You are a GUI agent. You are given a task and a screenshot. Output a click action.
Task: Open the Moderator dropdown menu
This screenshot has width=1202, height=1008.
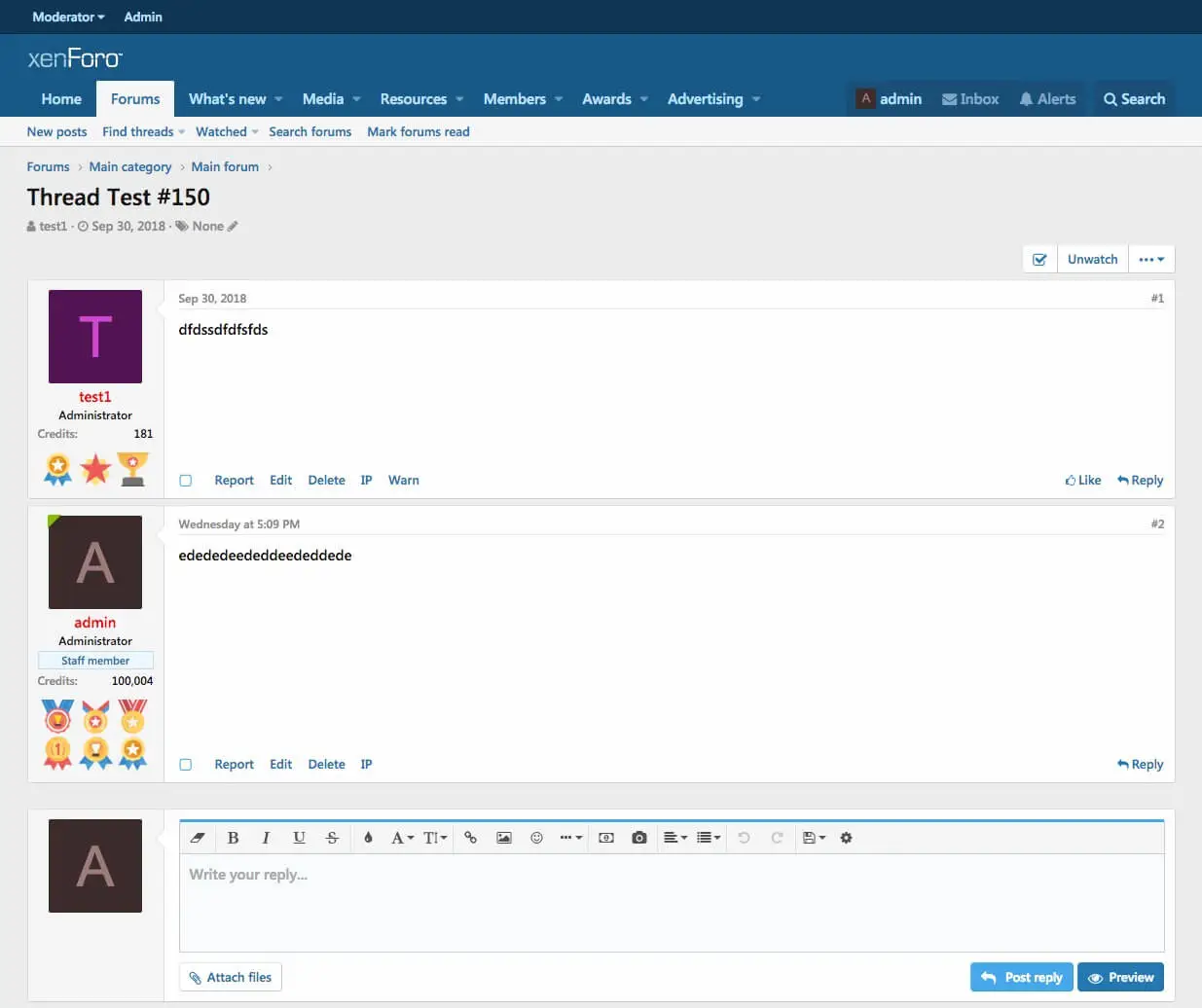(x=68, y=17)
